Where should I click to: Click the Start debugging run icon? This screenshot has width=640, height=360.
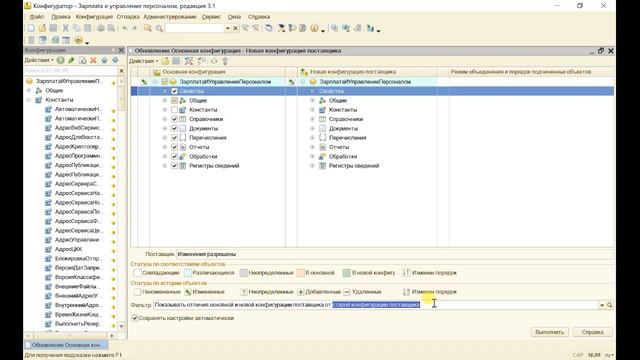coord(79,40)
